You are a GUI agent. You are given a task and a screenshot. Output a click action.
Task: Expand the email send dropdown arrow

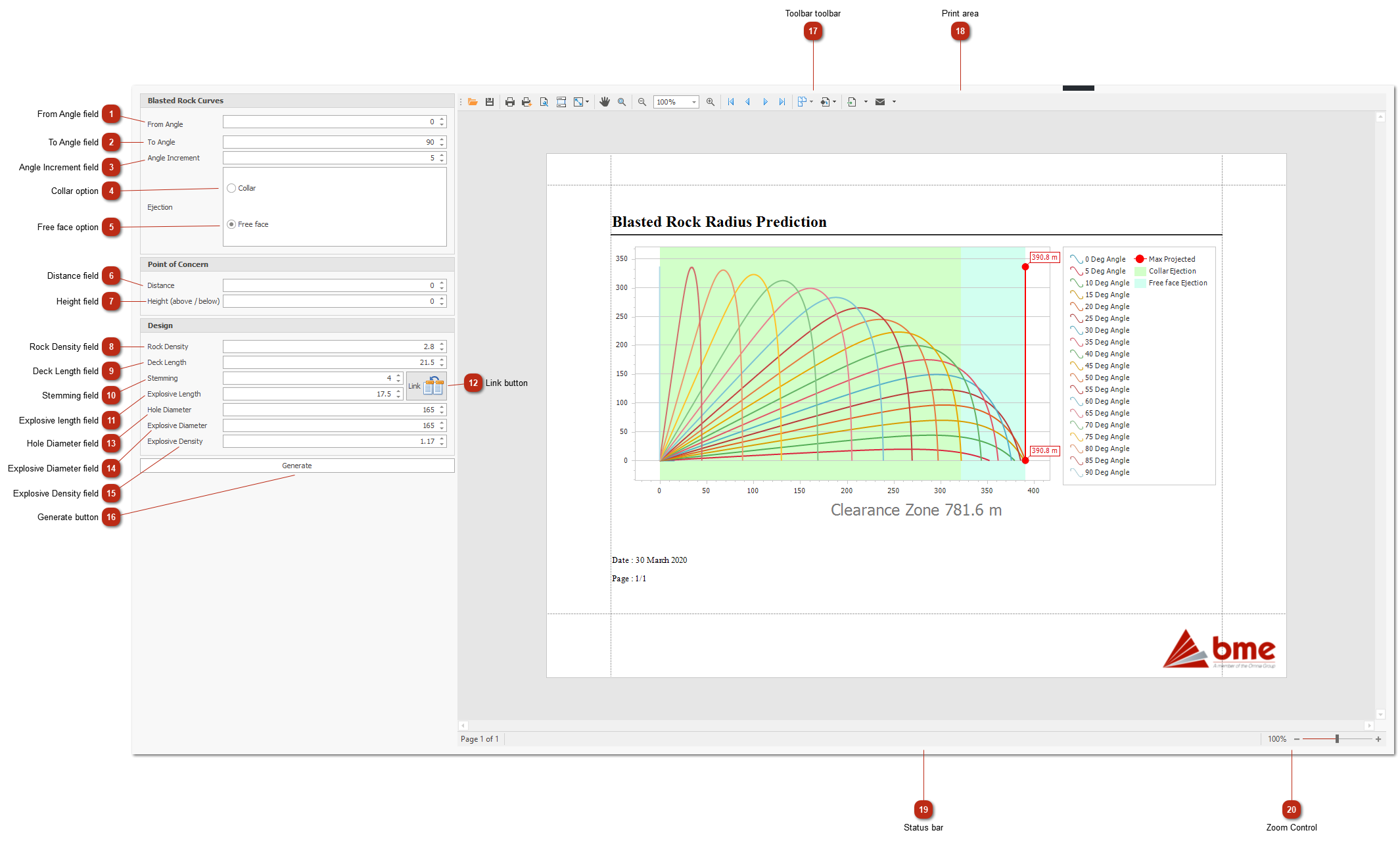pos(894,102)
